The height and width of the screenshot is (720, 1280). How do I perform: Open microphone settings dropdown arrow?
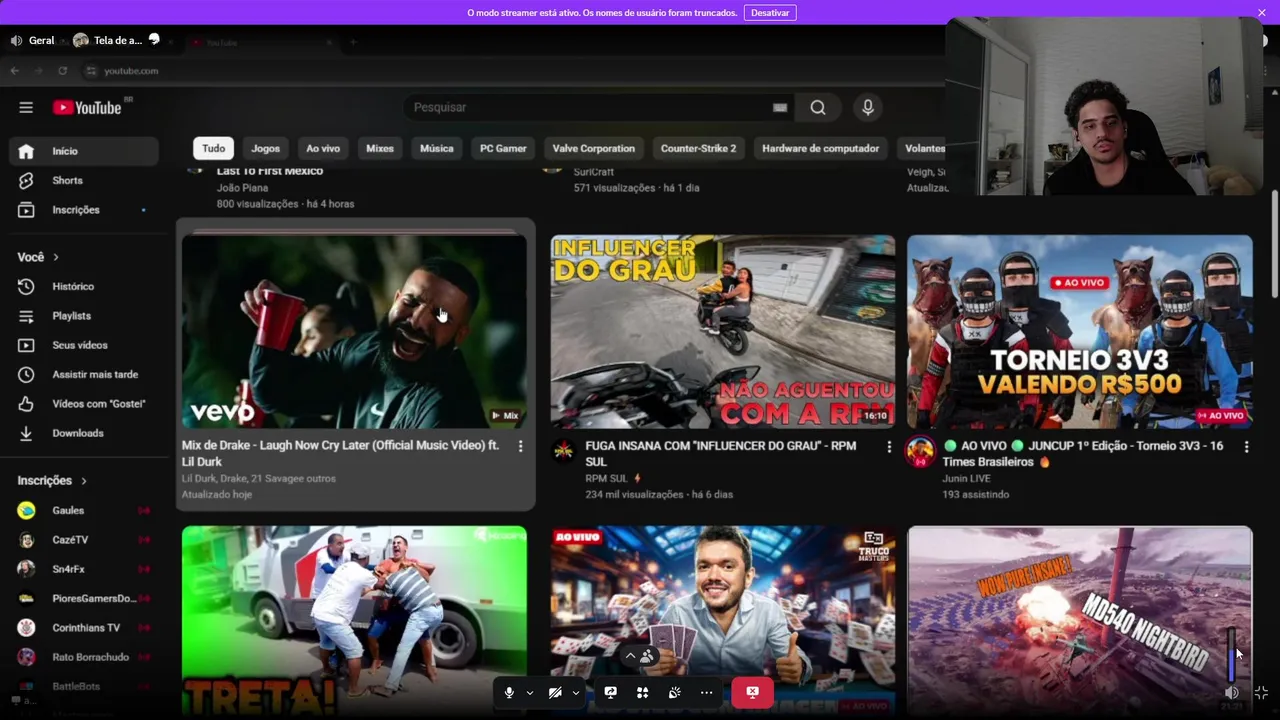click(x=529, y=692)
